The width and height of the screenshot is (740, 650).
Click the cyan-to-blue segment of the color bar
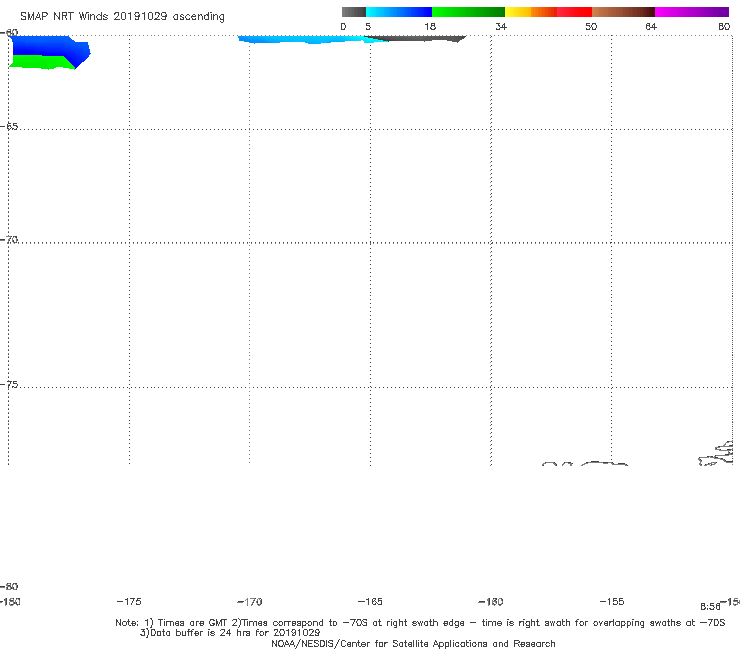point(399,12)
